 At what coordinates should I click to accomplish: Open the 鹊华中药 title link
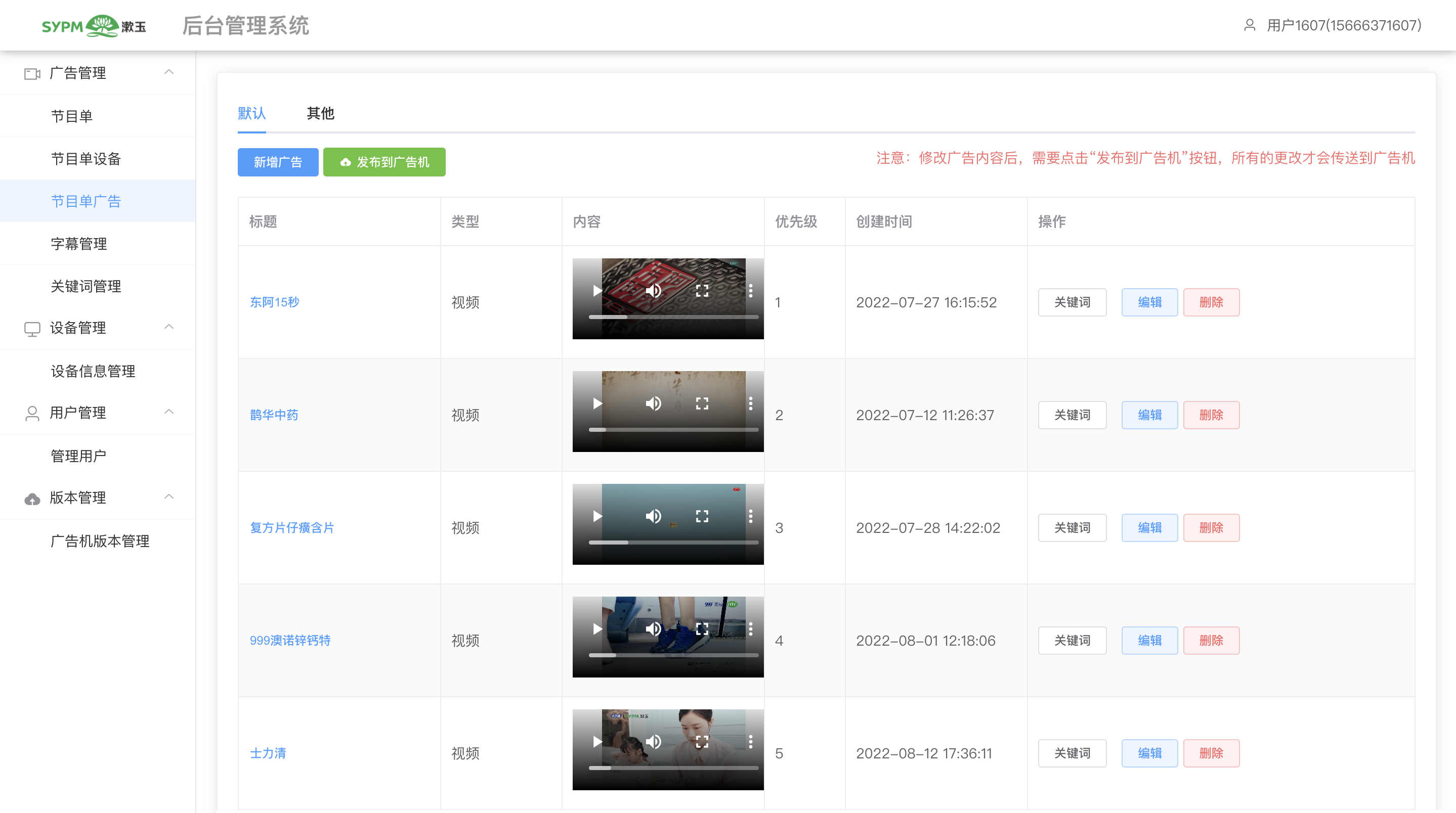[x=274, y=415]
